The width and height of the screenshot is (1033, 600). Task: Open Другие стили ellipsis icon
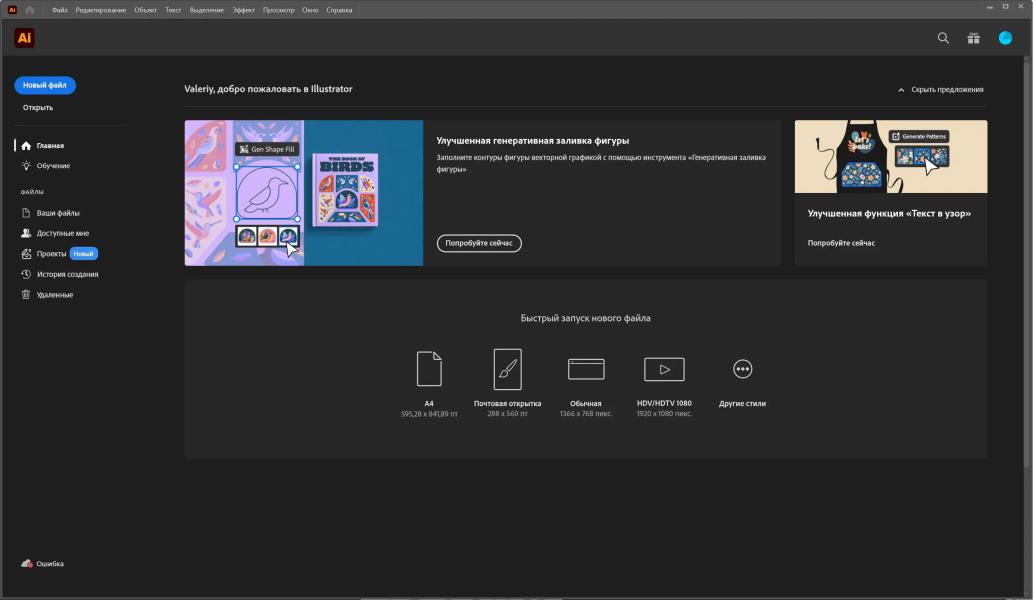pos(742,369)
